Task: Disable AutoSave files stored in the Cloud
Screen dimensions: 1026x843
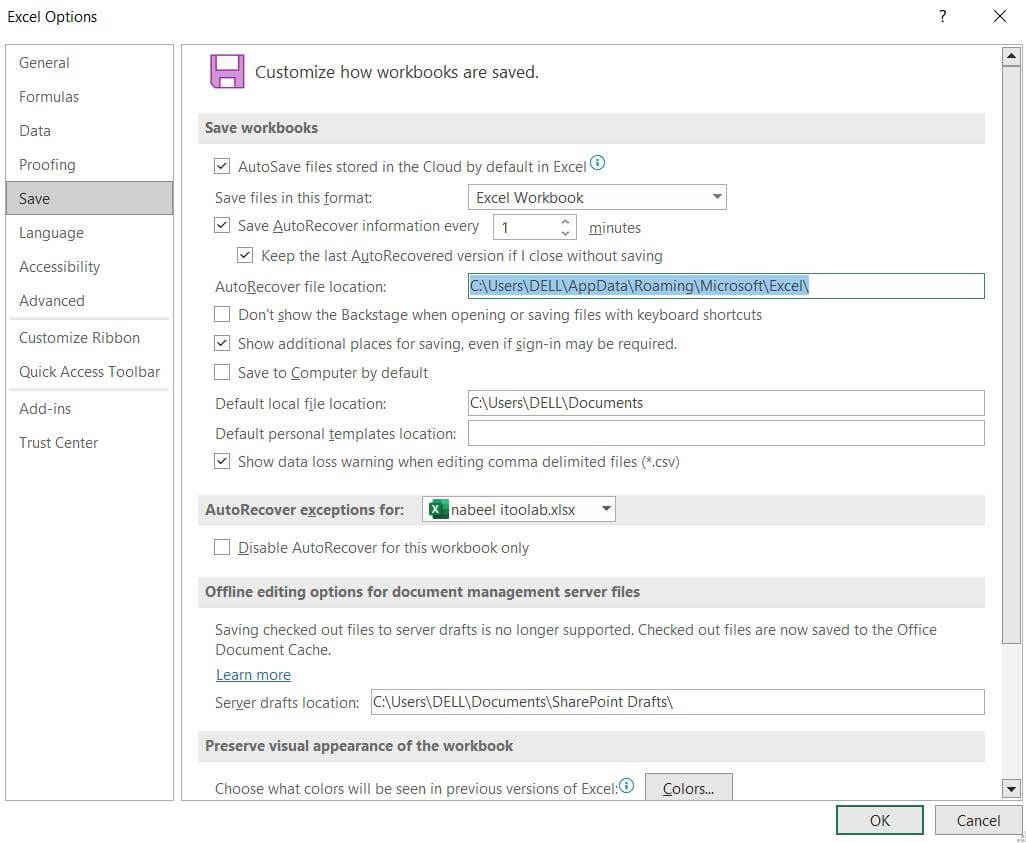Action: 222,163
